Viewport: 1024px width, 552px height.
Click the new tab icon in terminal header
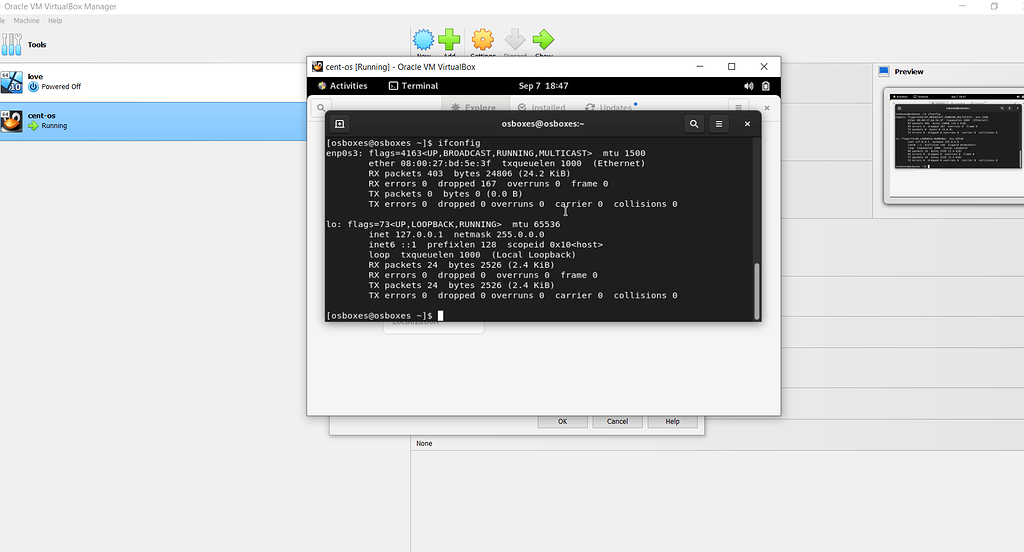340,123
